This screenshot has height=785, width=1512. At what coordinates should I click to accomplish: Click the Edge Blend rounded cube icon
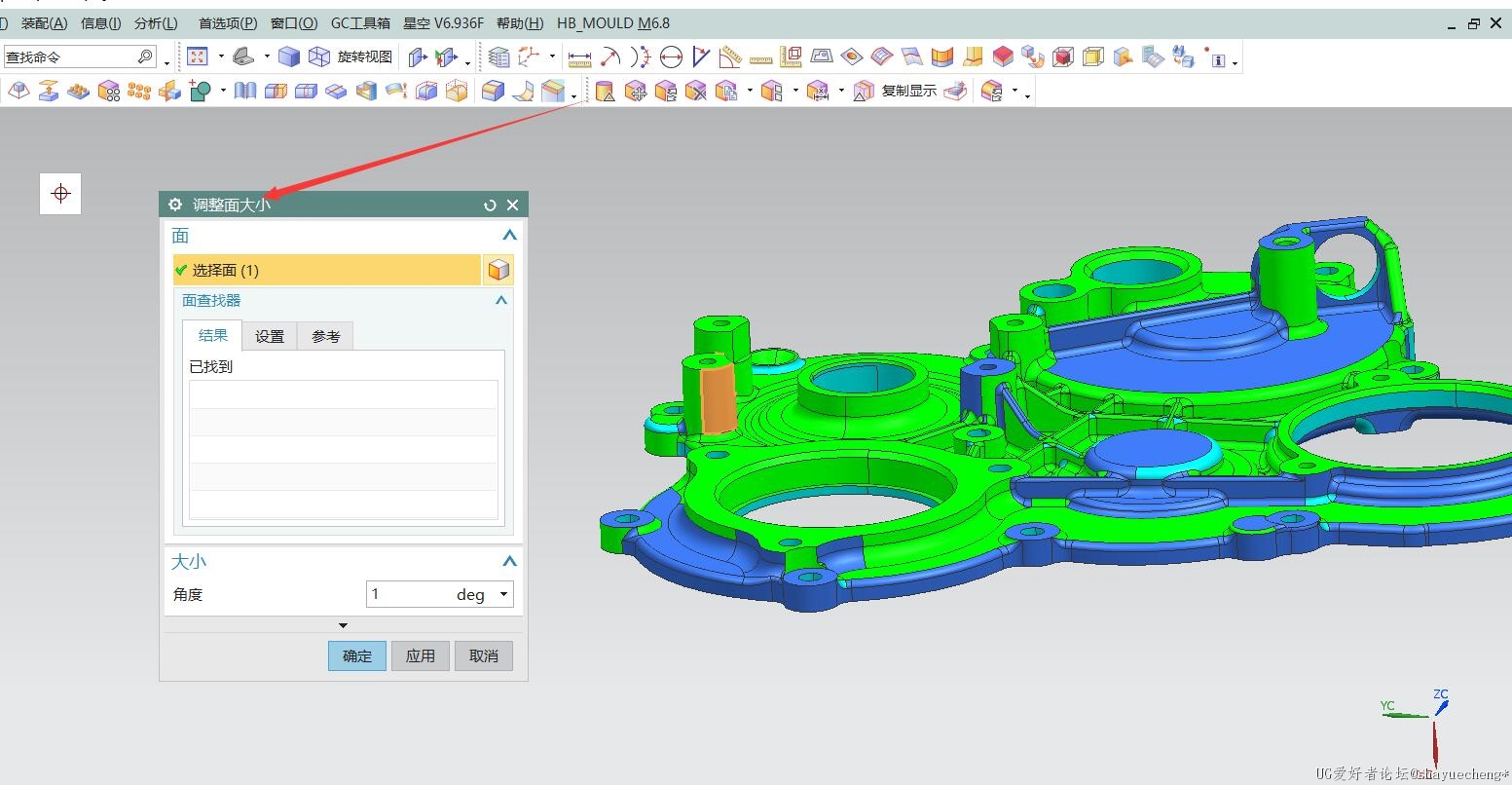[494, 91]
